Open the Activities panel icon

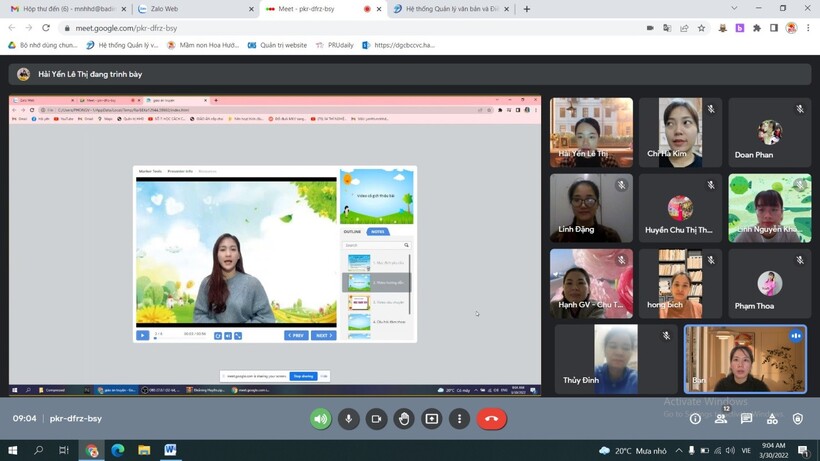point(772,419)
